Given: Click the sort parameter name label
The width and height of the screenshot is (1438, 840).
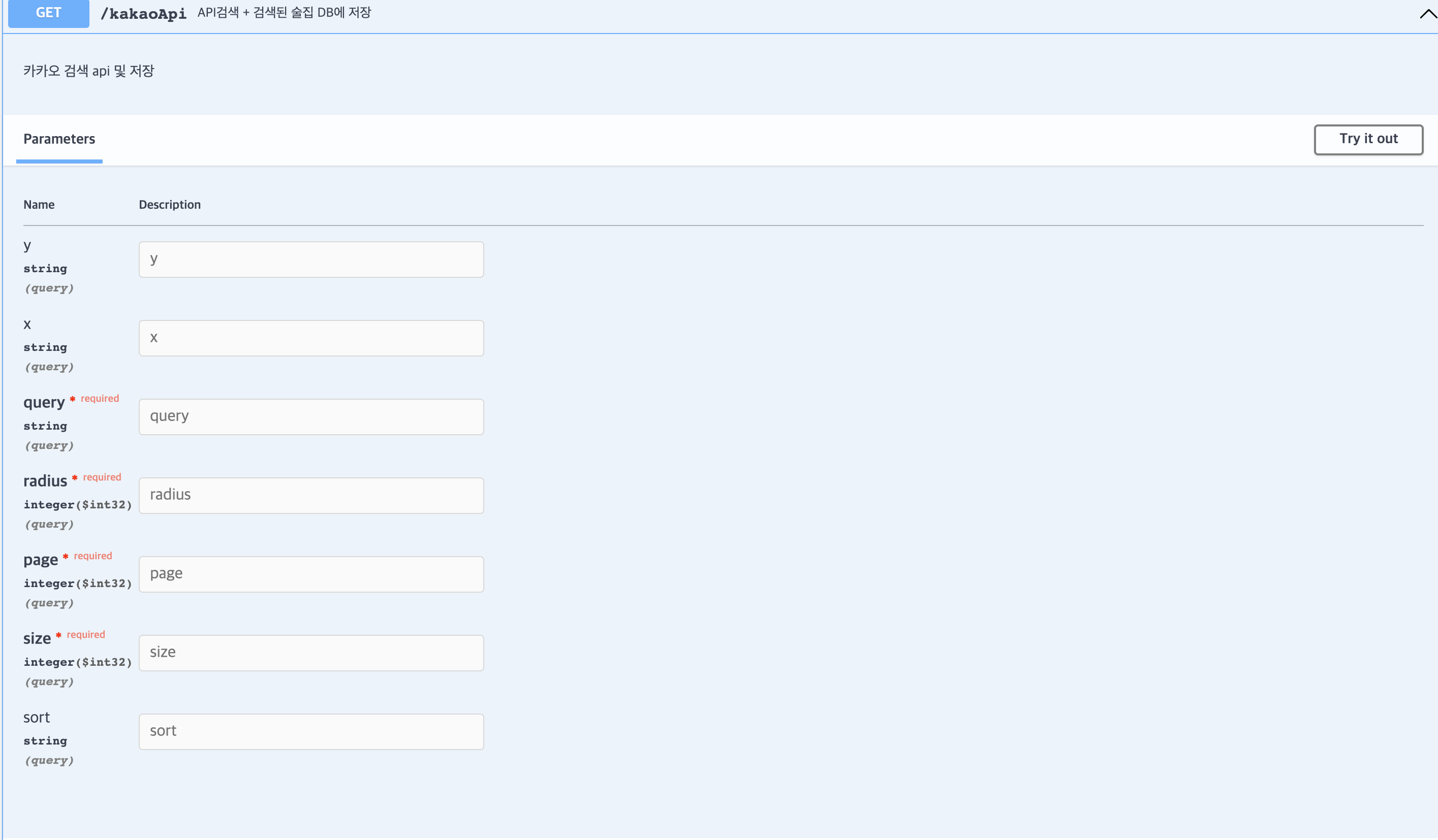Looking at the screenshot, I should 37,718.
